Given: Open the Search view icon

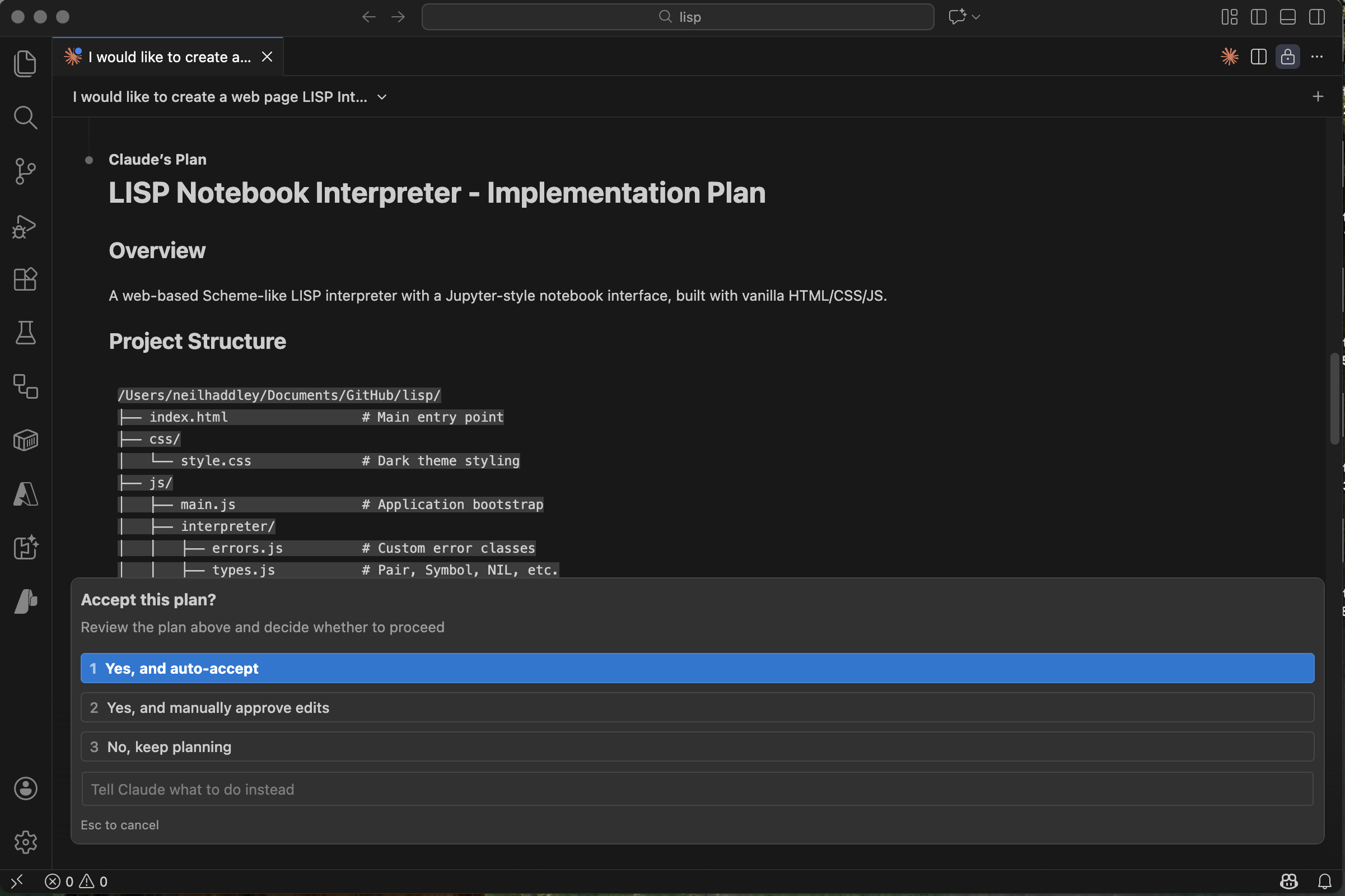Looking at the screenshot, I should click(x=25, y=116).
